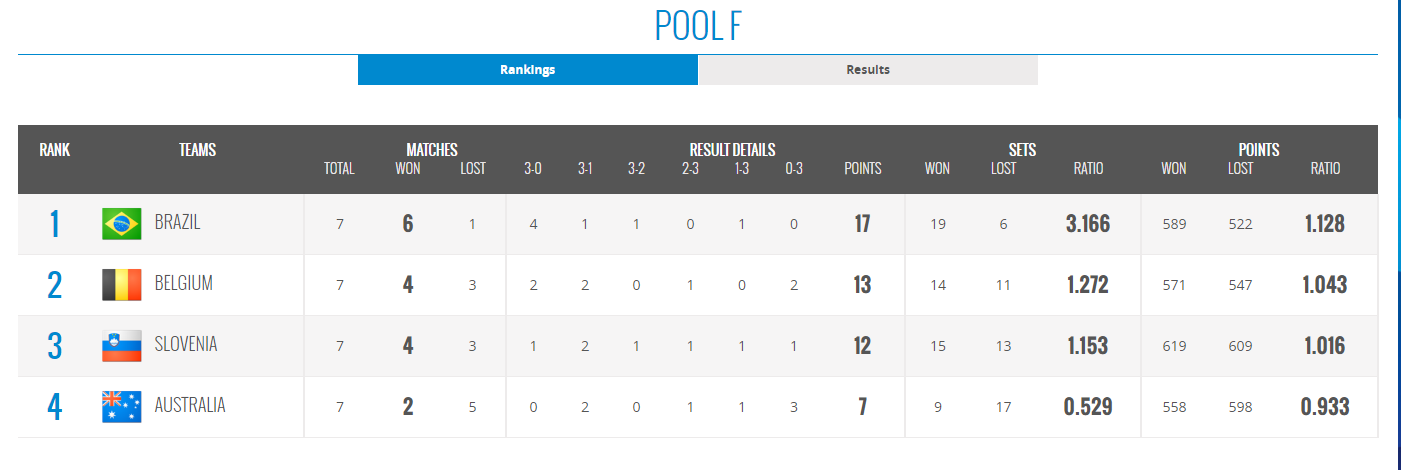Click Brazil's 17 points value
This screenshot has height=470, width=1401.
point(862,224)
